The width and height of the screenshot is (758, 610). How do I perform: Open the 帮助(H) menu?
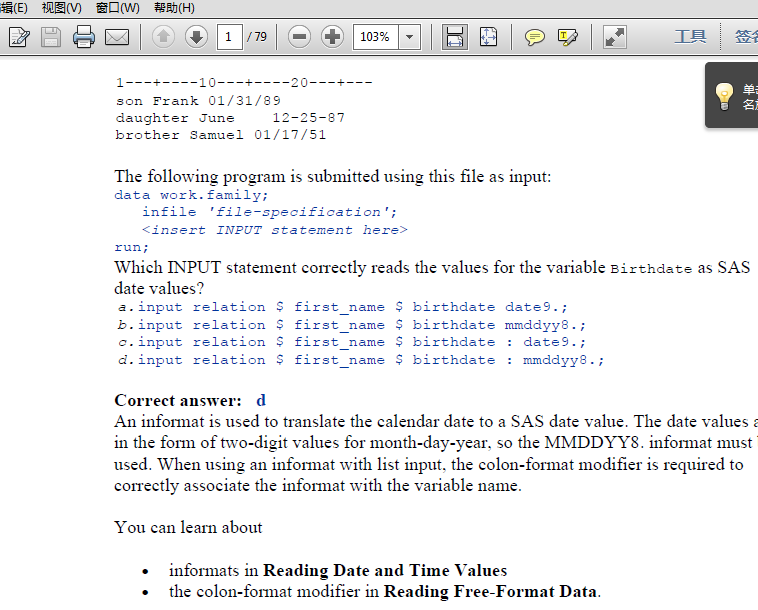[x=174, y=8]
